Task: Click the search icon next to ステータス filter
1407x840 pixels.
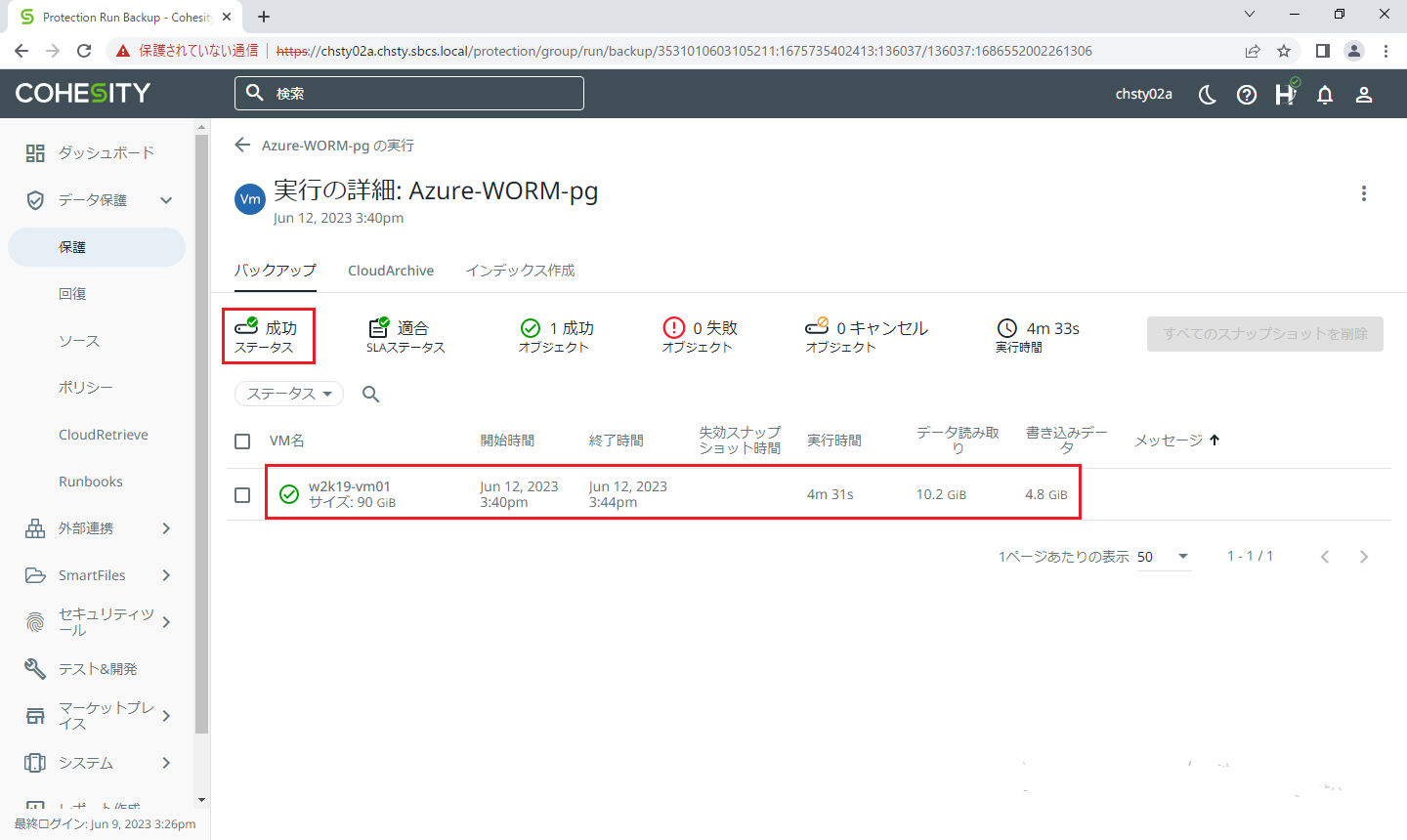Action: coord(371,394)
